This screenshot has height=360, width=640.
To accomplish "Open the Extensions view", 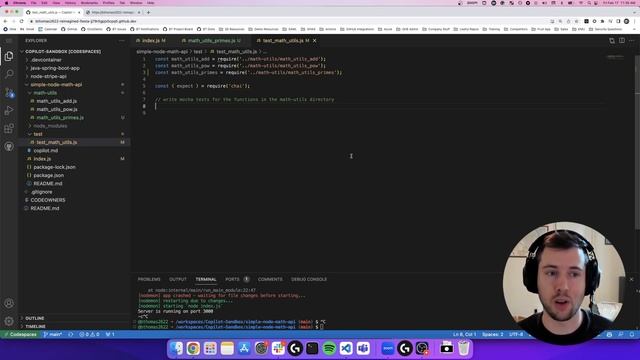I will [9, 129].
